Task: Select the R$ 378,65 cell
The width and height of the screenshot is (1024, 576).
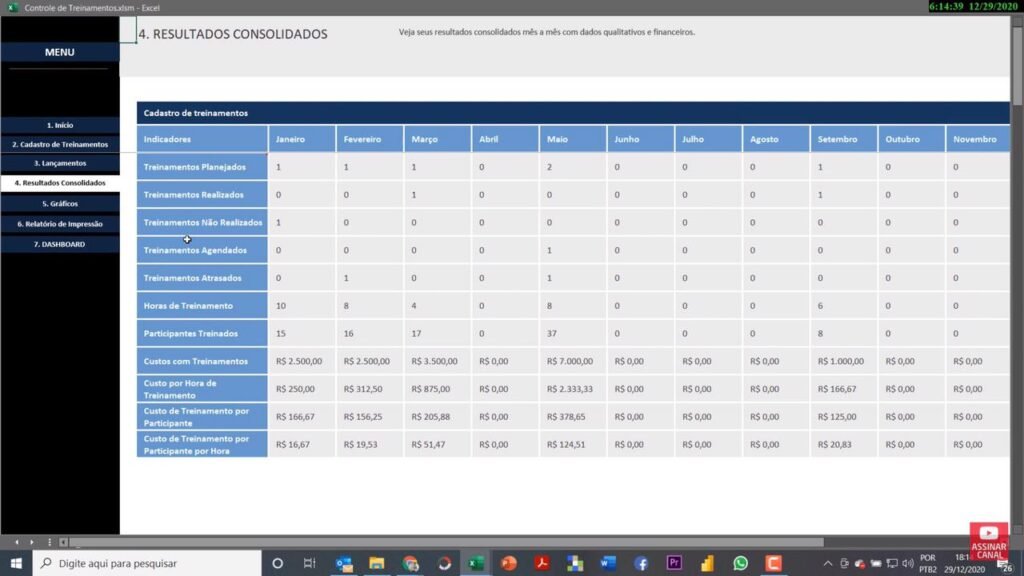Action: [573, 417]
